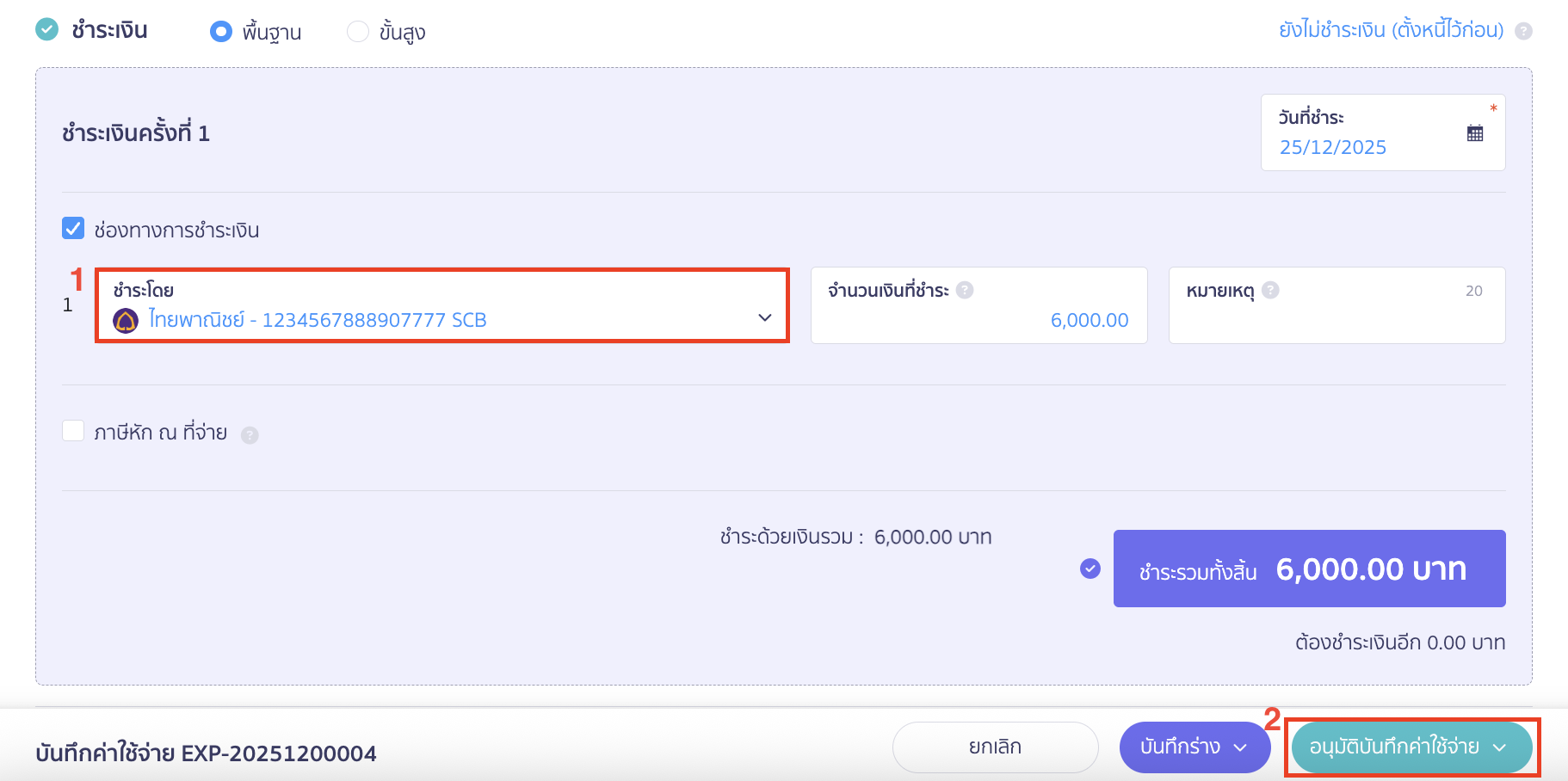Click help icon next to จำนวนเงินที่ชำระ
Viewport: 1568px width, 781px height.
[x=965, y=290]
